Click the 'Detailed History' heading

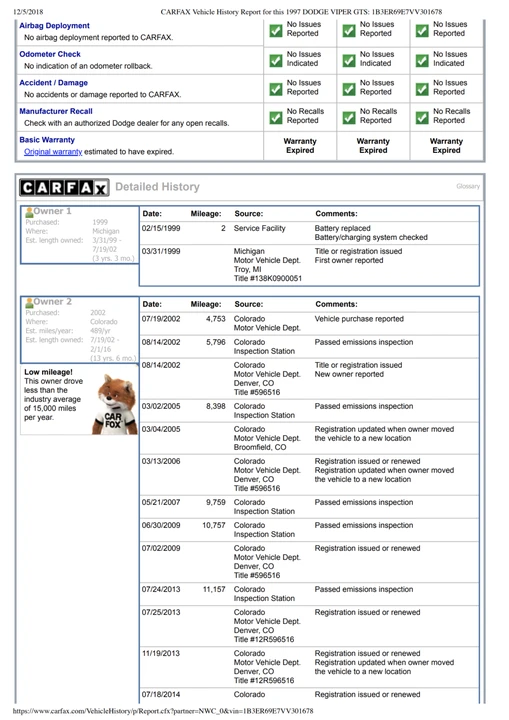click(157, 187)
